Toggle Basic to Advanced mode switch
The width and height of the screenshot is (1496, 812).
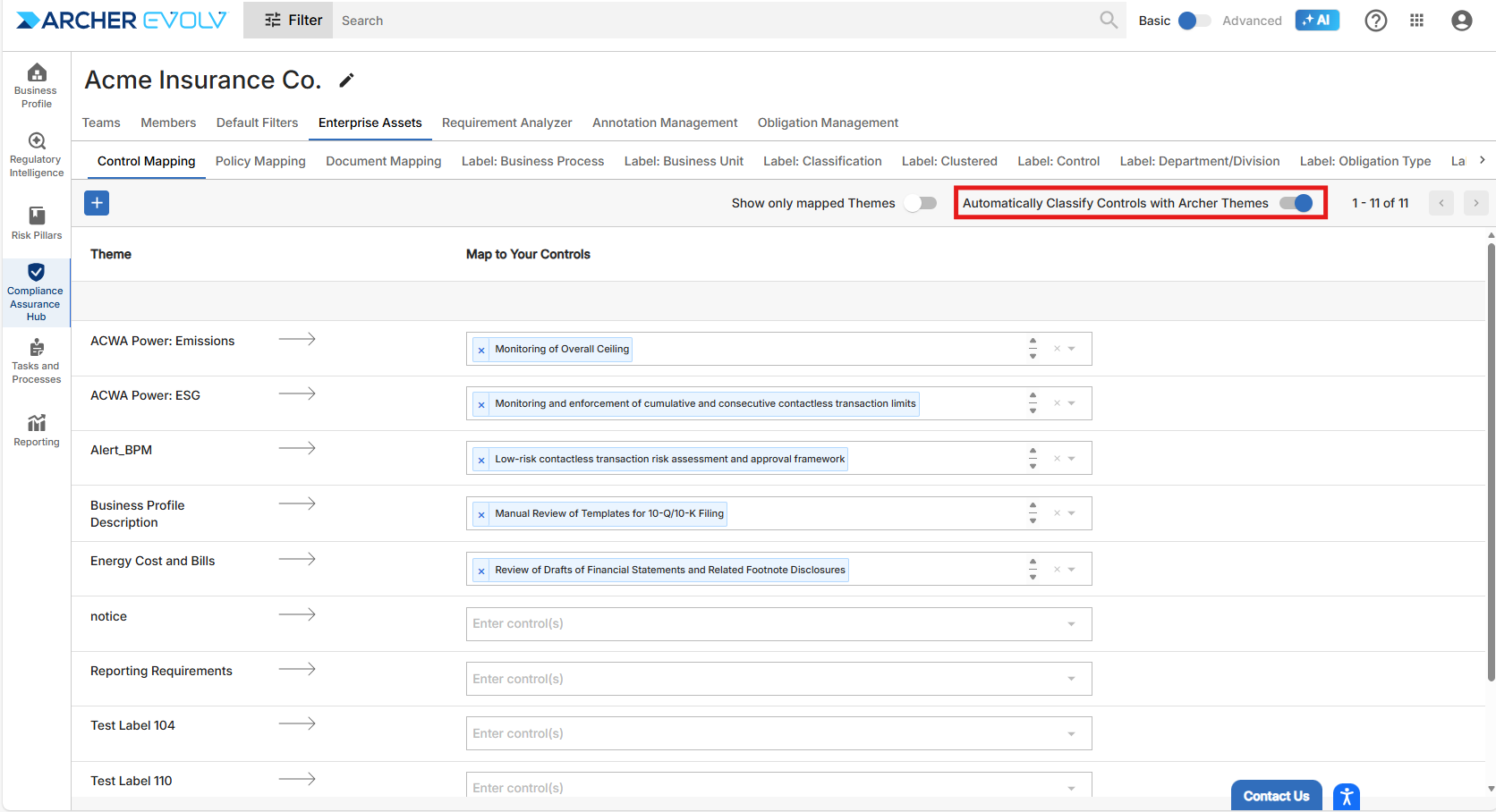click(x=1194, y=21)
